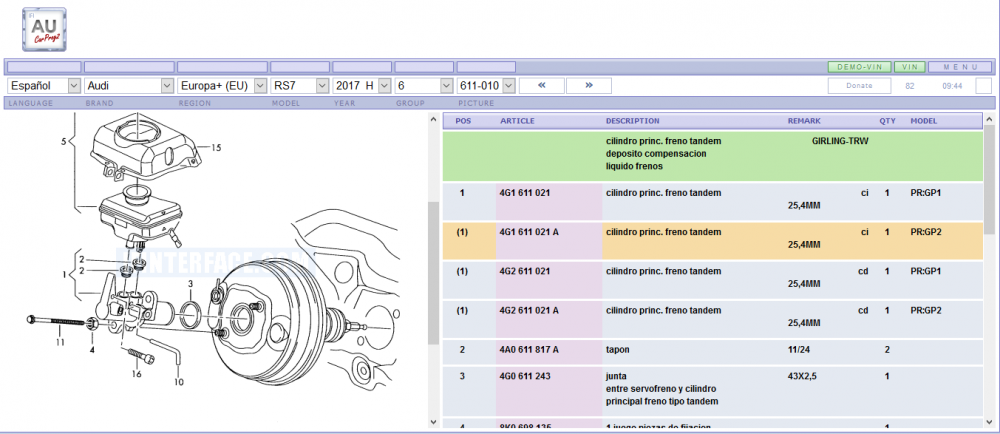
Task: Click the Donate button
Action: pyautogui.click(x=859, y=85)
